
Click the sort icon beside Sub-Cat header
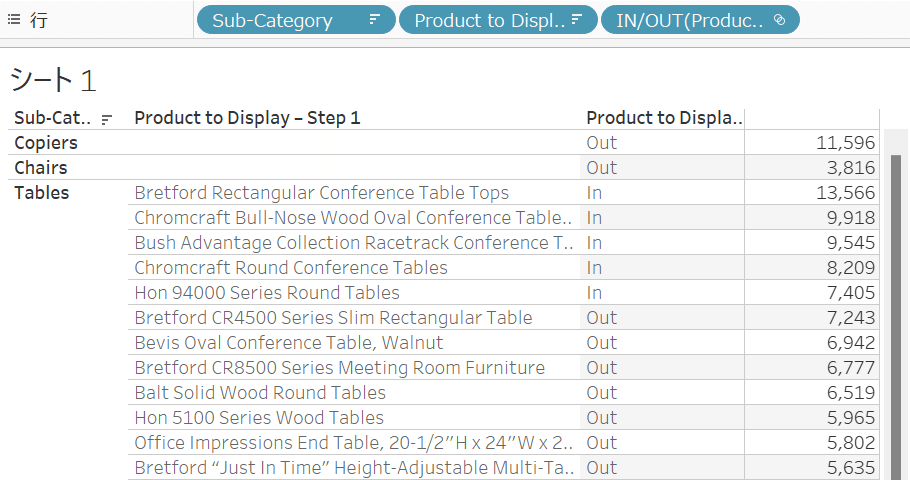point(106,120)
